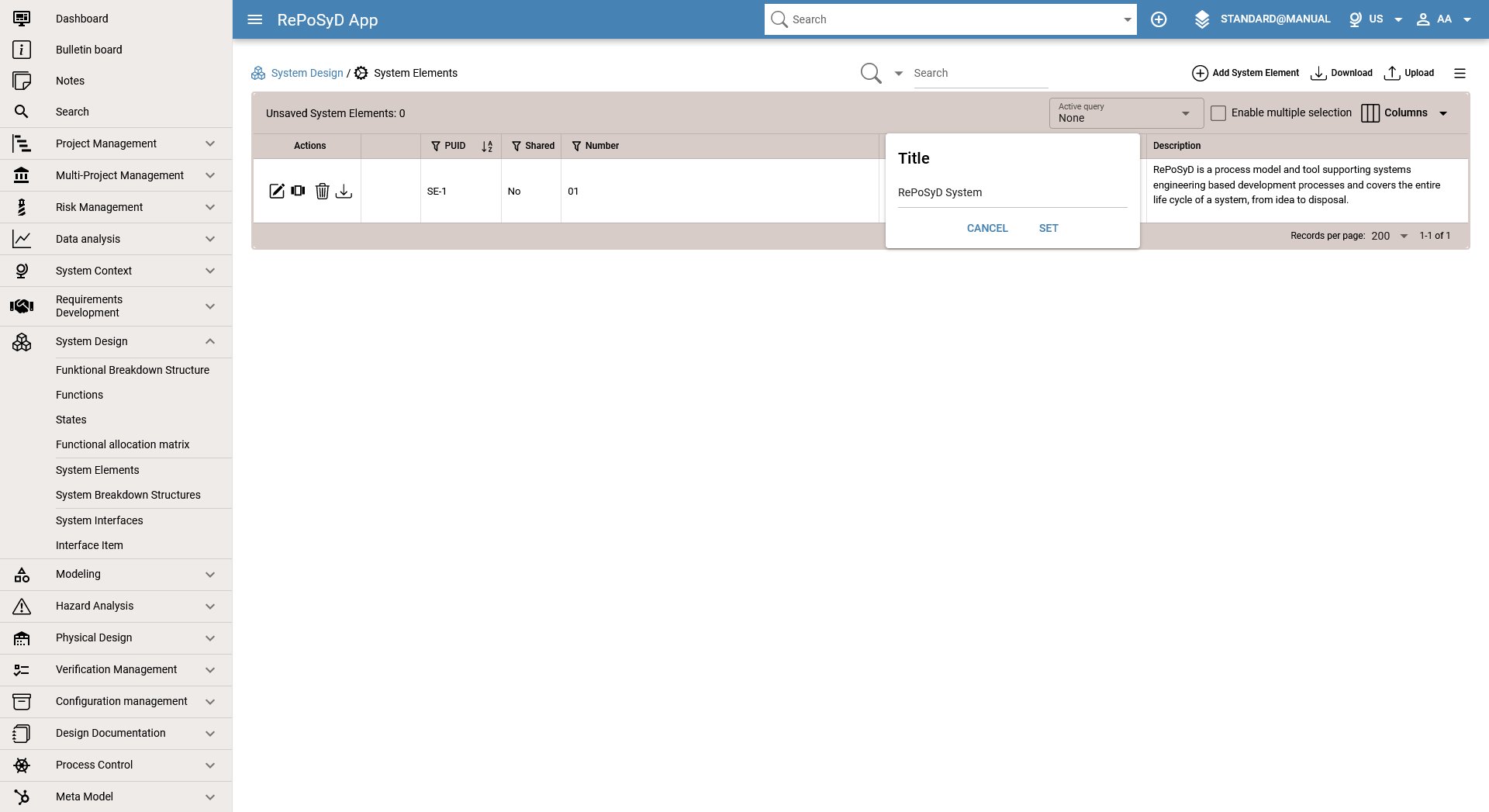Open Funktional Breakdown Structure
This screenshot has width=1489, height=812.
pyautogui.click(x=133, y=370)
